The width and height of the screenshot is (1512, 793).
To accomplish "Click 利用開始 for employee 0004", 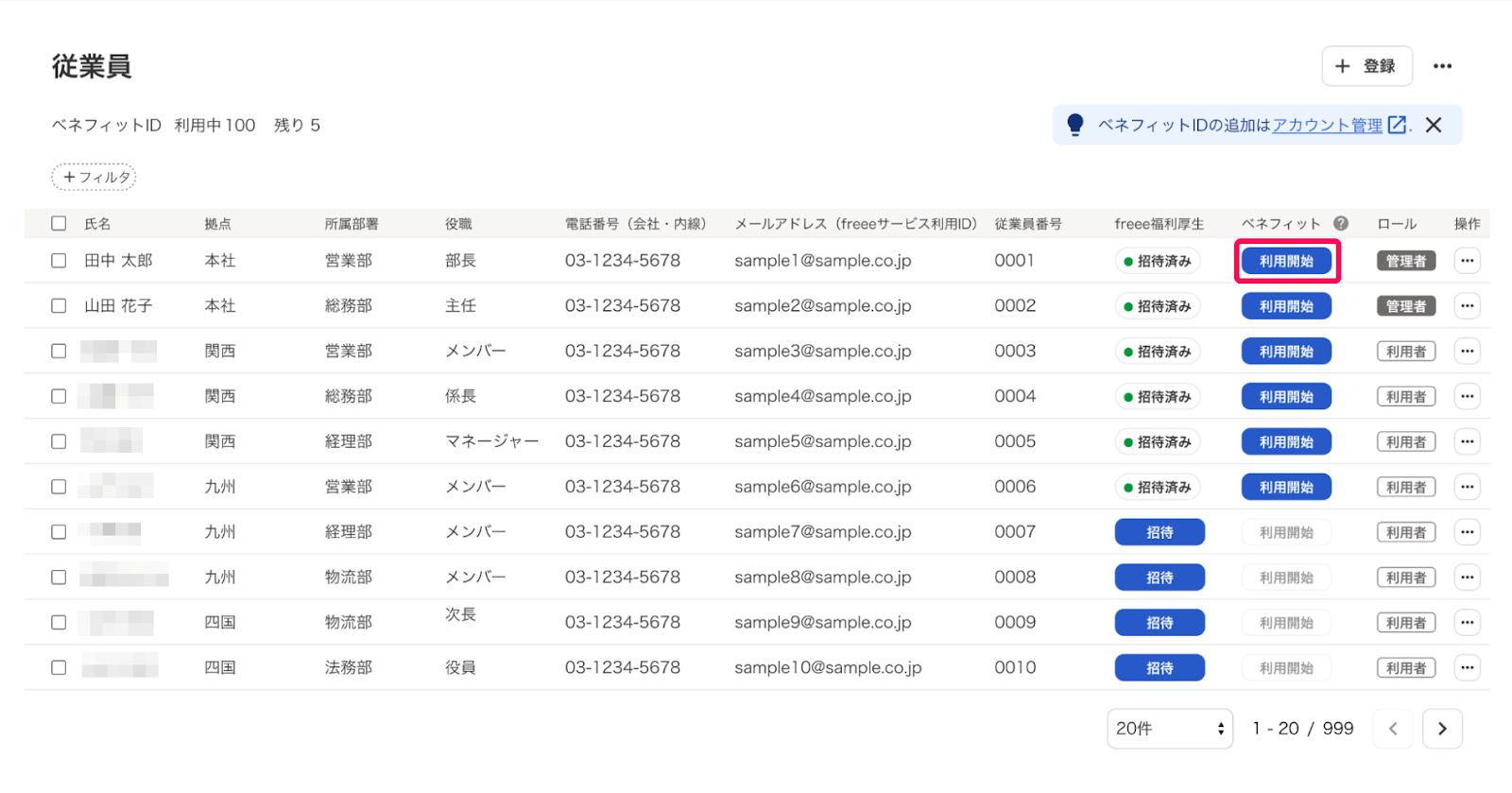I will (1286, 397).
